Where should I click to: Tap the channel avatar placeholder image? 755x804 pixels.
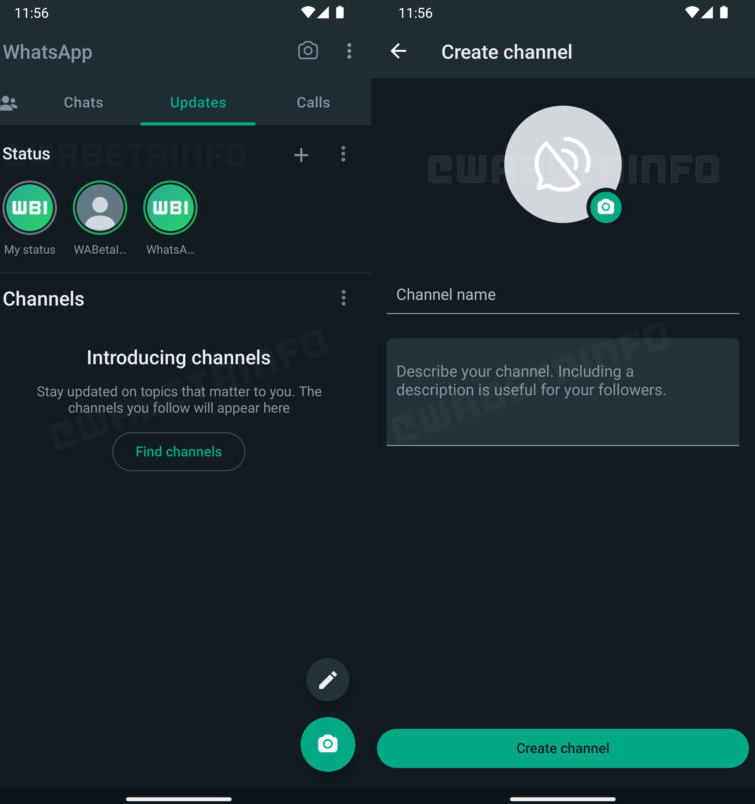560,162
